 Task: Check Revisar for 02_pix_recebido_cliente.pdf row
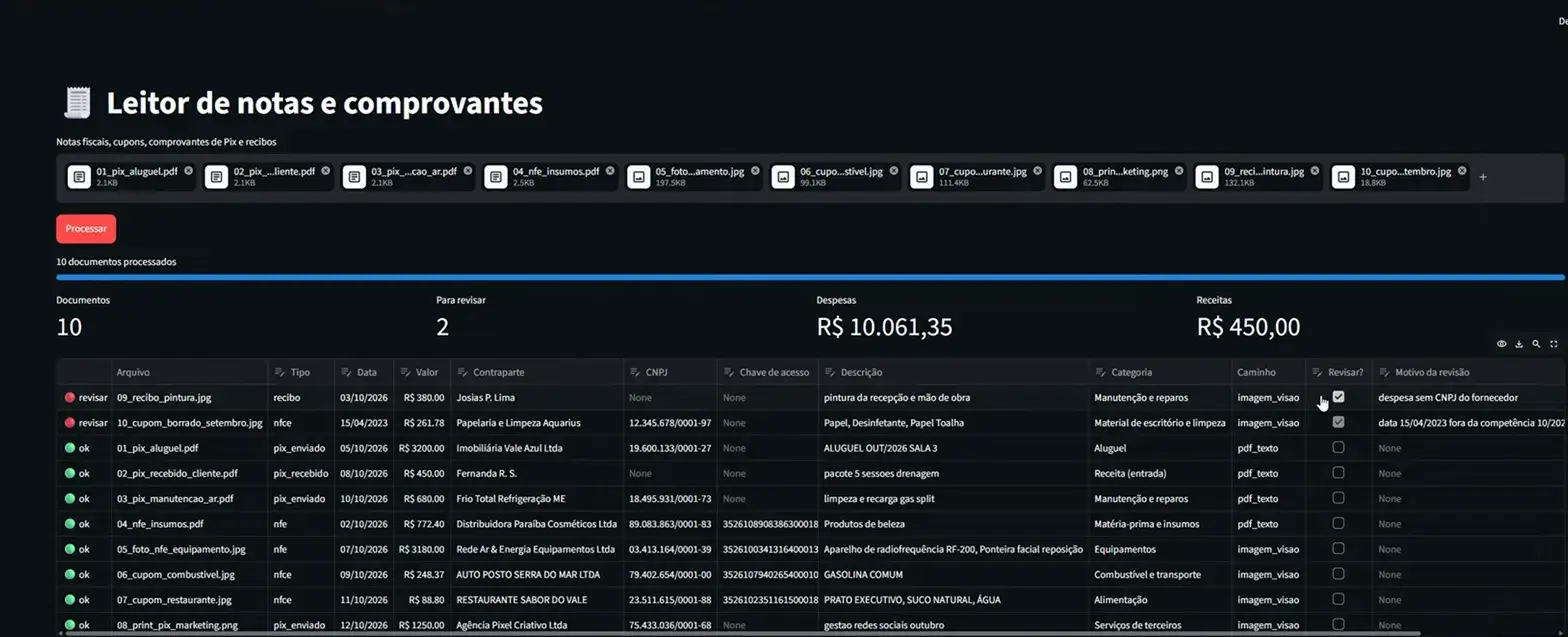[x=1338, y=473]
